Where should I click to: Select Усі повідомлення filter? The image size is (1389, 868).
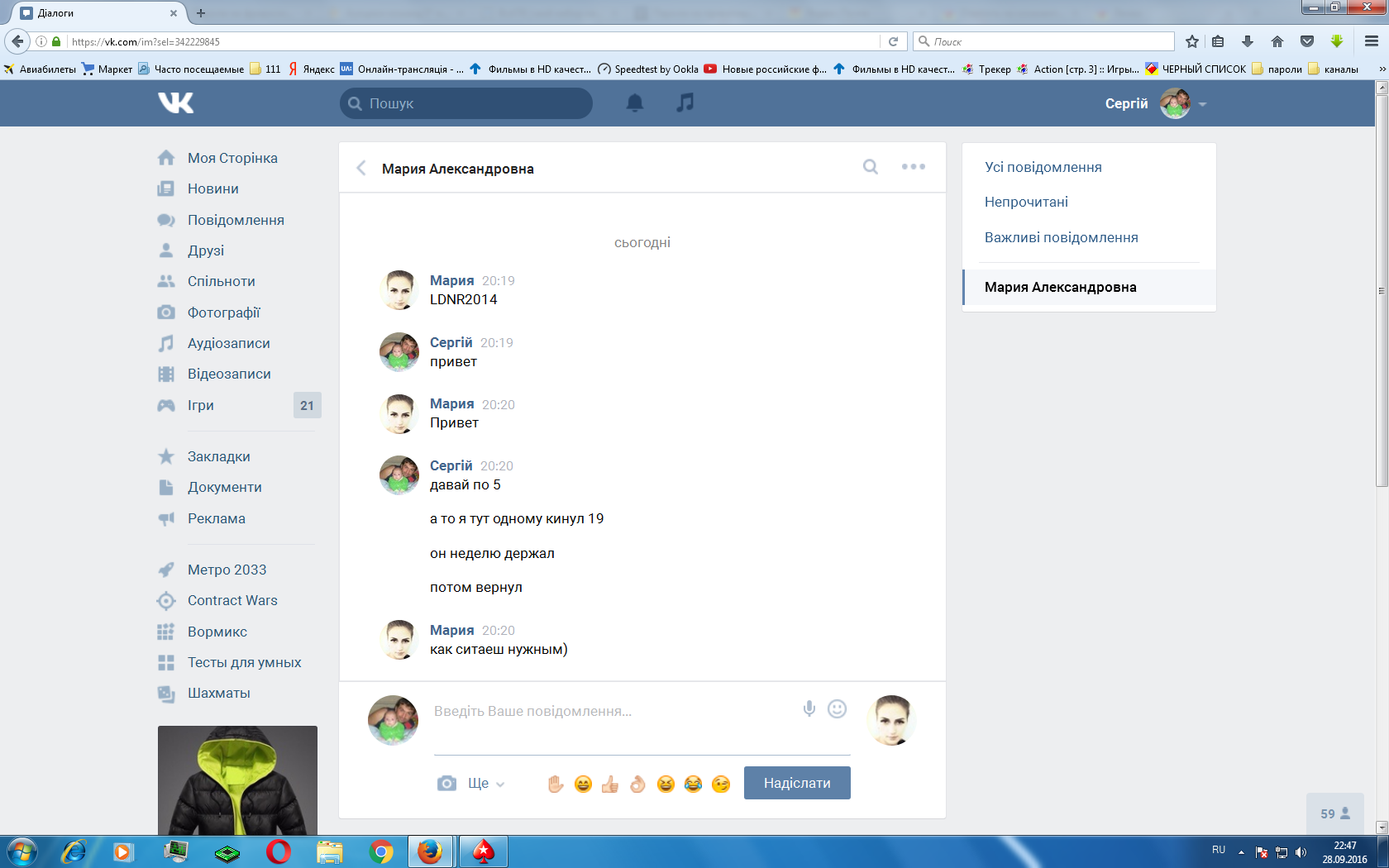tap(1043, 167)
